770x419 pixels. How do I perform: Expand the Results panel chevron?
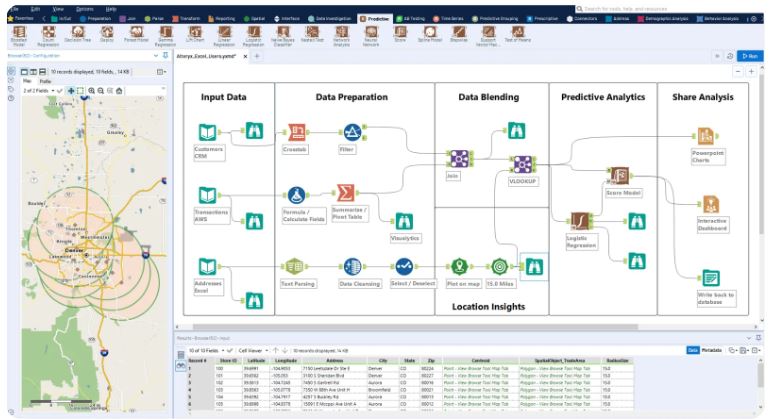(x=749, y=338)
